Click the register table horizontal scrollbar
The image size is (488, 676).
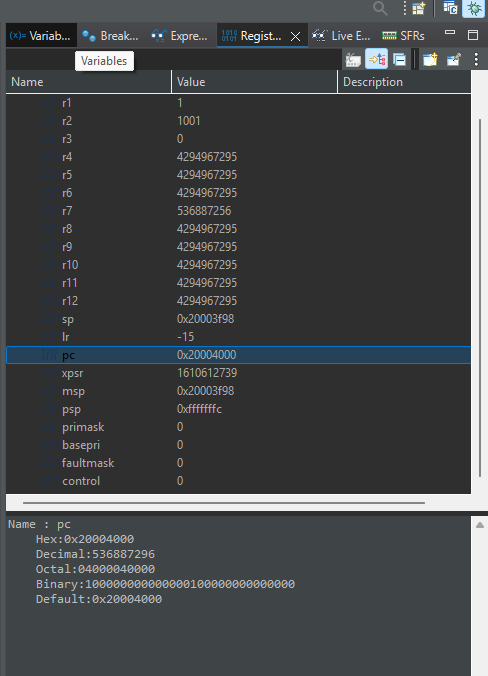pyautogui.click(x=224, y=503)
